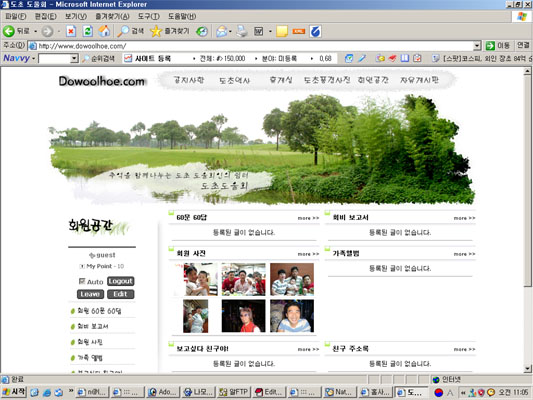This screenshot has height=400, width=533.
Task: Open sidebar link 가족 앨범
Action: [90, 358]
